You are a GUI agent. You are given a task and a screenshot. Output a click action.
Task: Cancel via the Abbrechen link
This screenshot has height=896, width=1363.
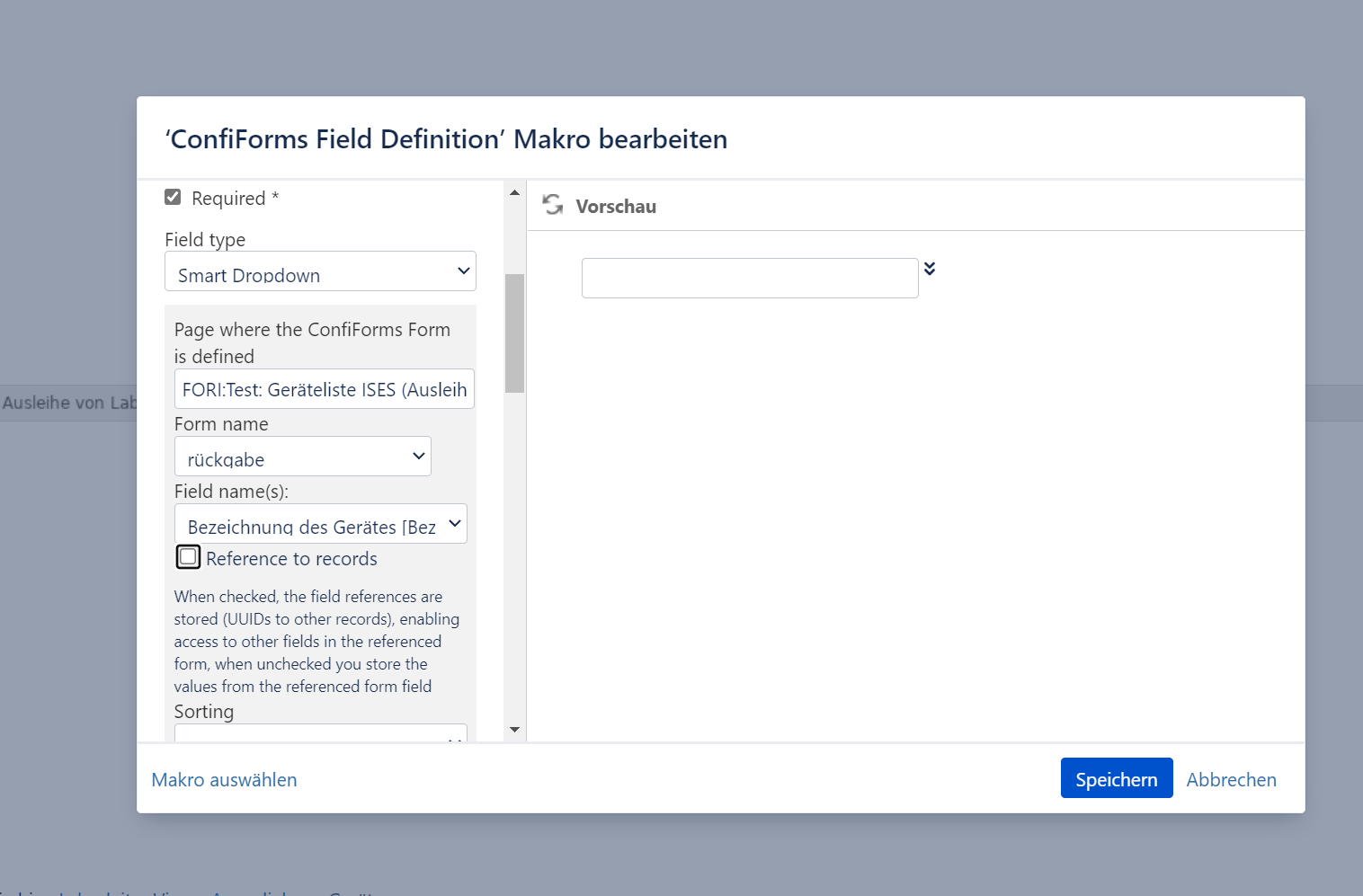(x=1231, y=779)
